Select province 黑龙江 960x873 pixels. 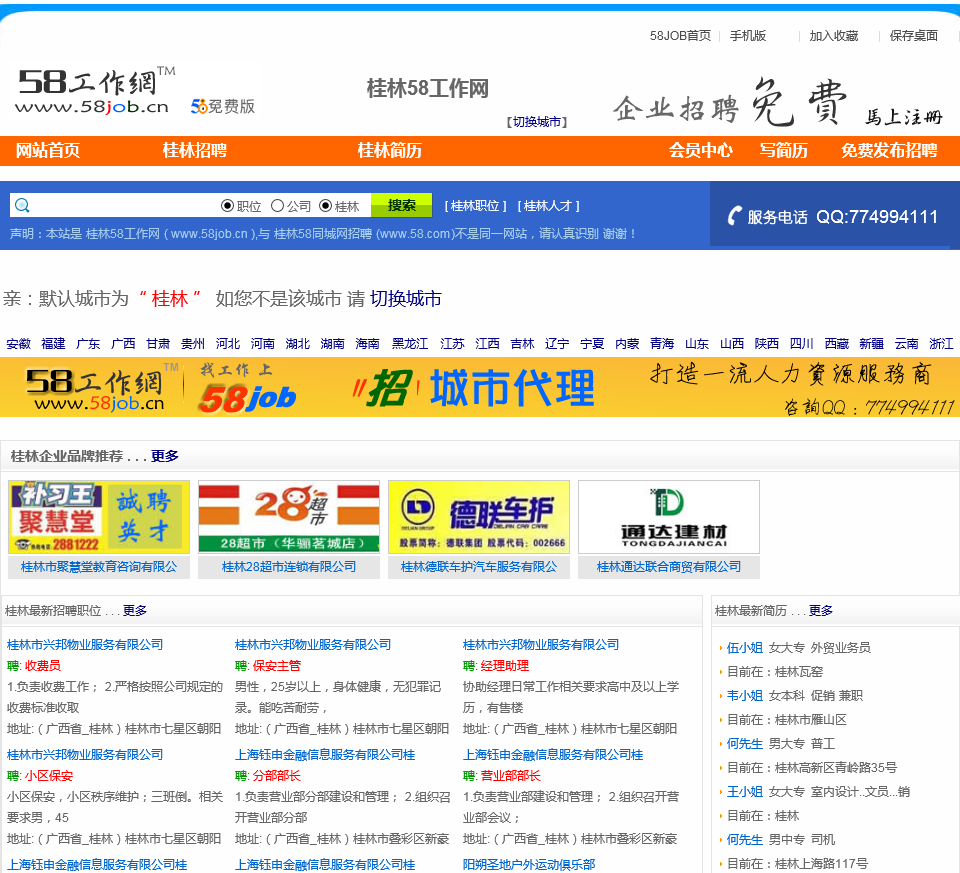(x=410, y=343)
